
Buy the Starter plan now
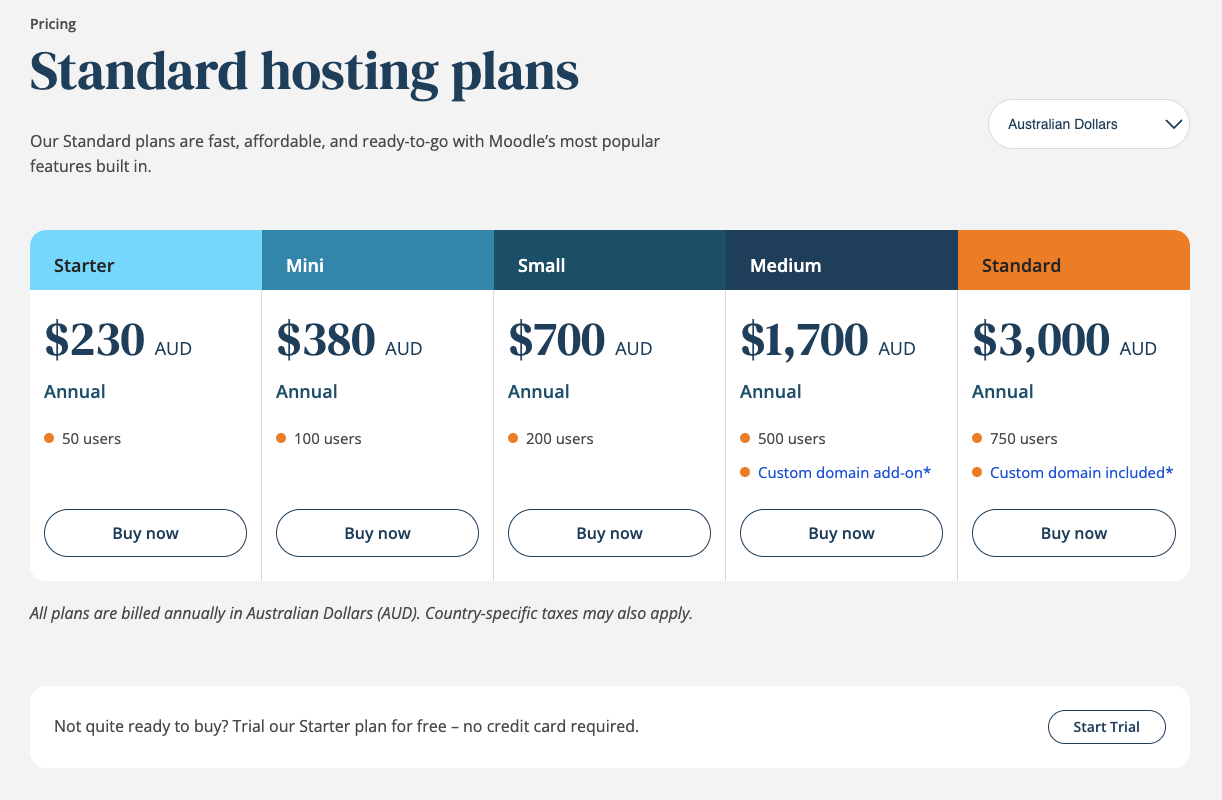click(145, 533)
